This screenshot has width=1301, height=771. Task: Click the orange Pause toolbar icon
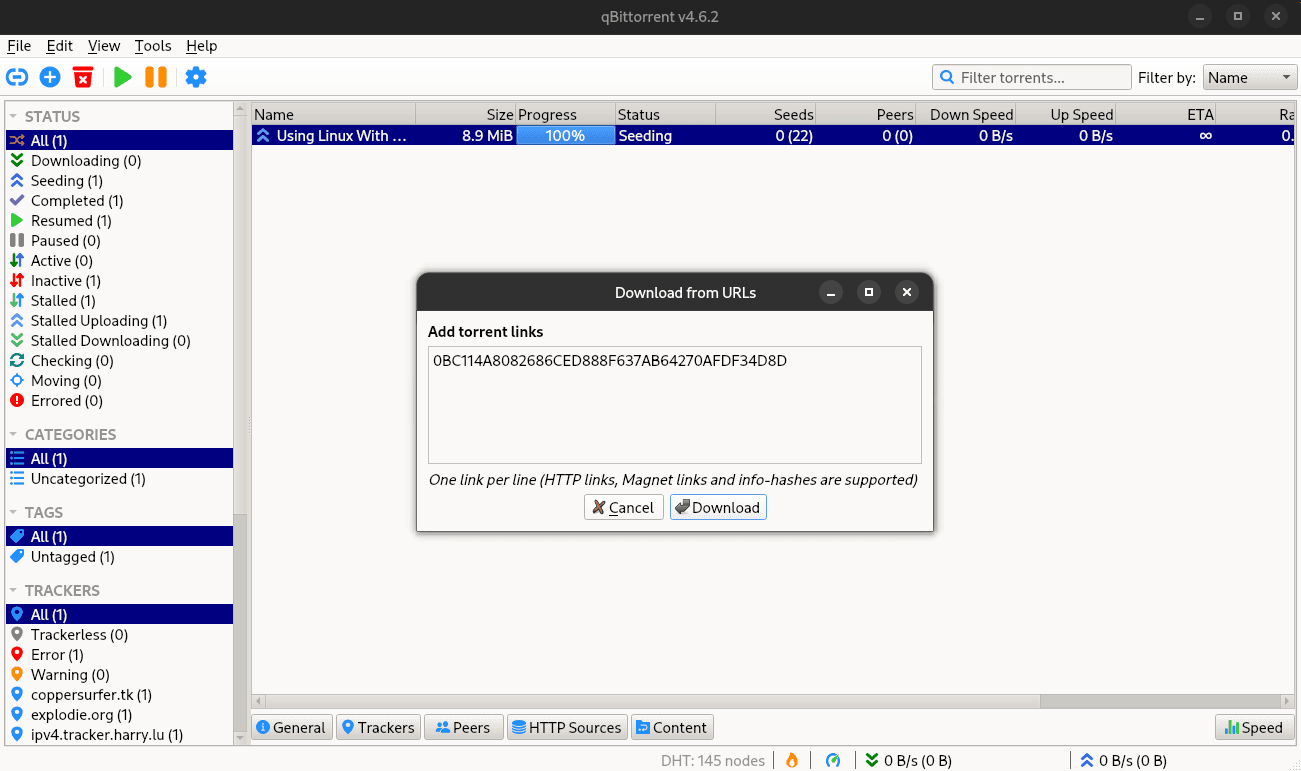(x=156, y=77)
